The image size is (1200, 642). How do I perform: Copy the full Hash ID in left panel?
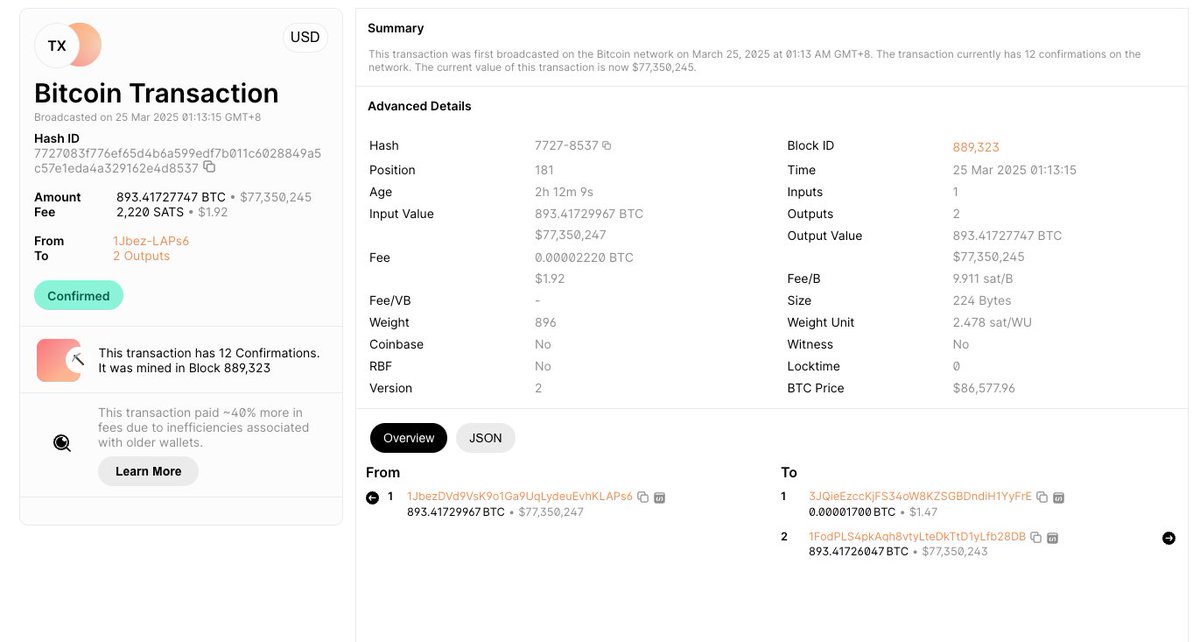click(x=209, y=168)
